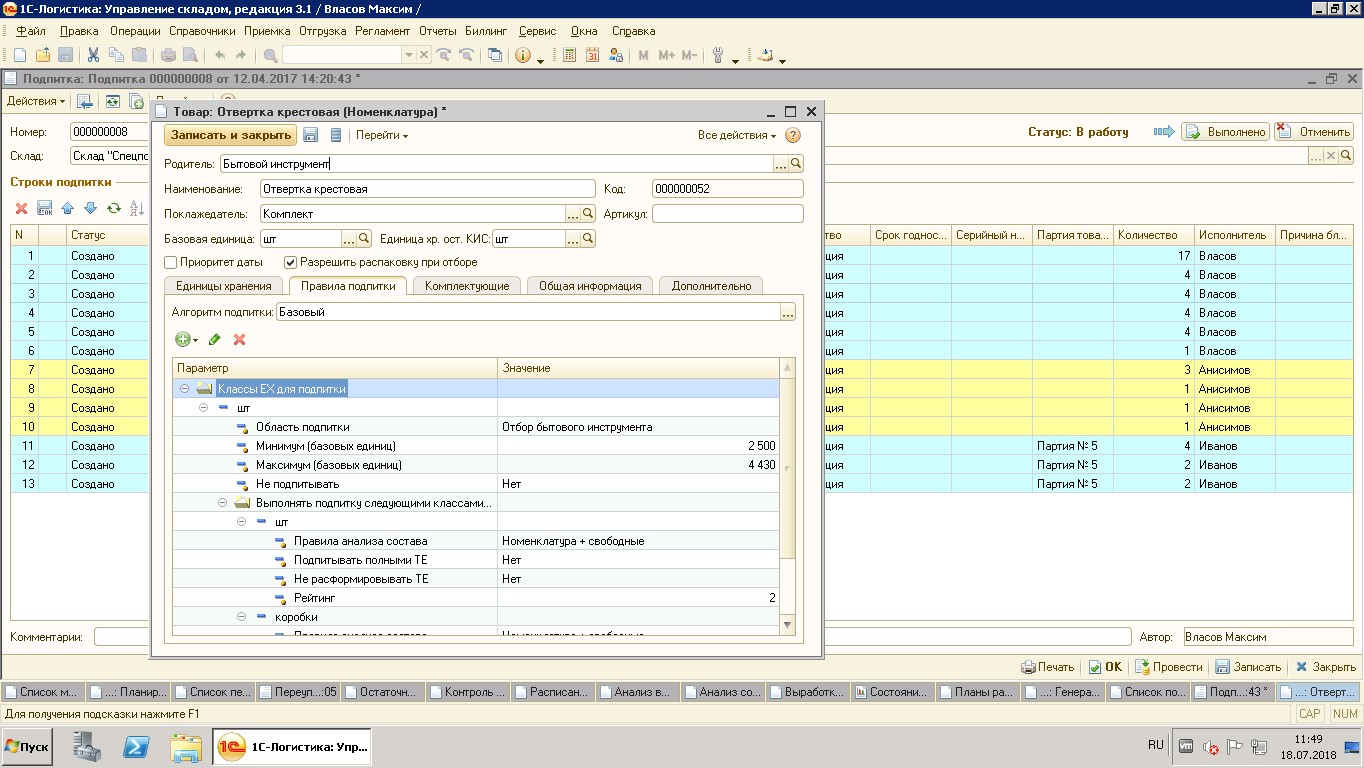
Task: Click the tools wrench icon in main toolbar
Action: [x=718, y=56]
